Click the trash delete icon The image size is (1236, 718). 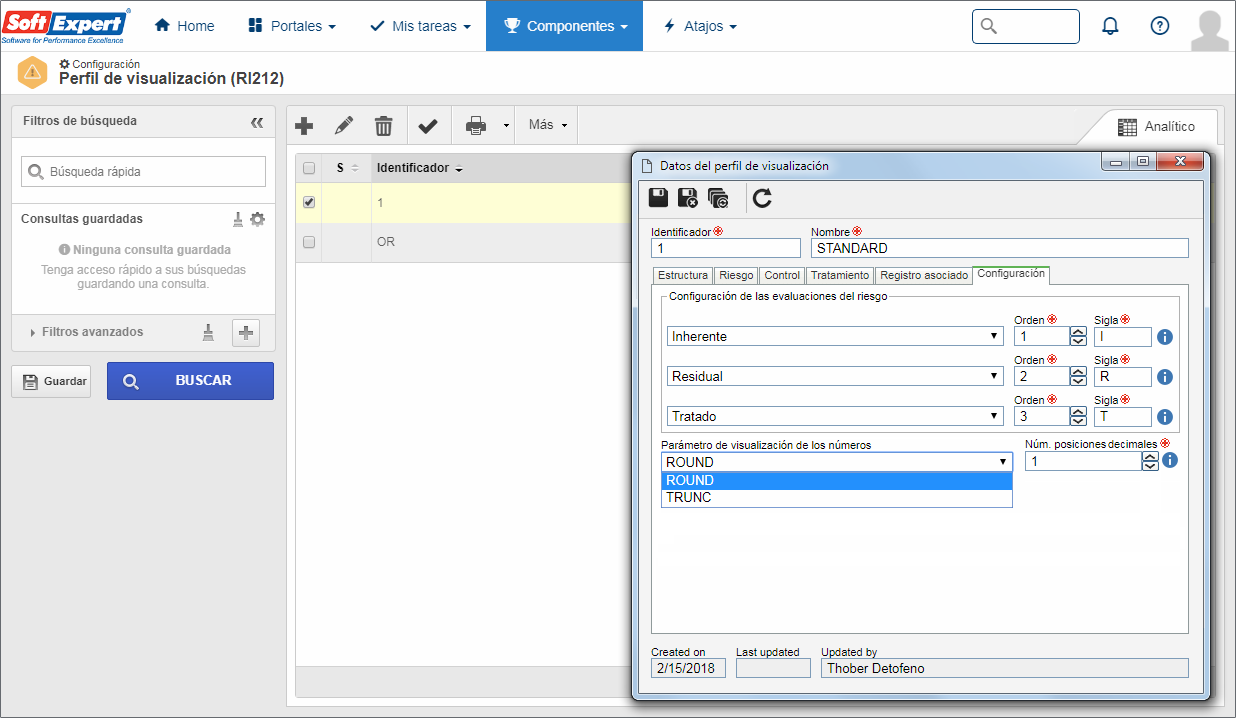tap(383, 126)
